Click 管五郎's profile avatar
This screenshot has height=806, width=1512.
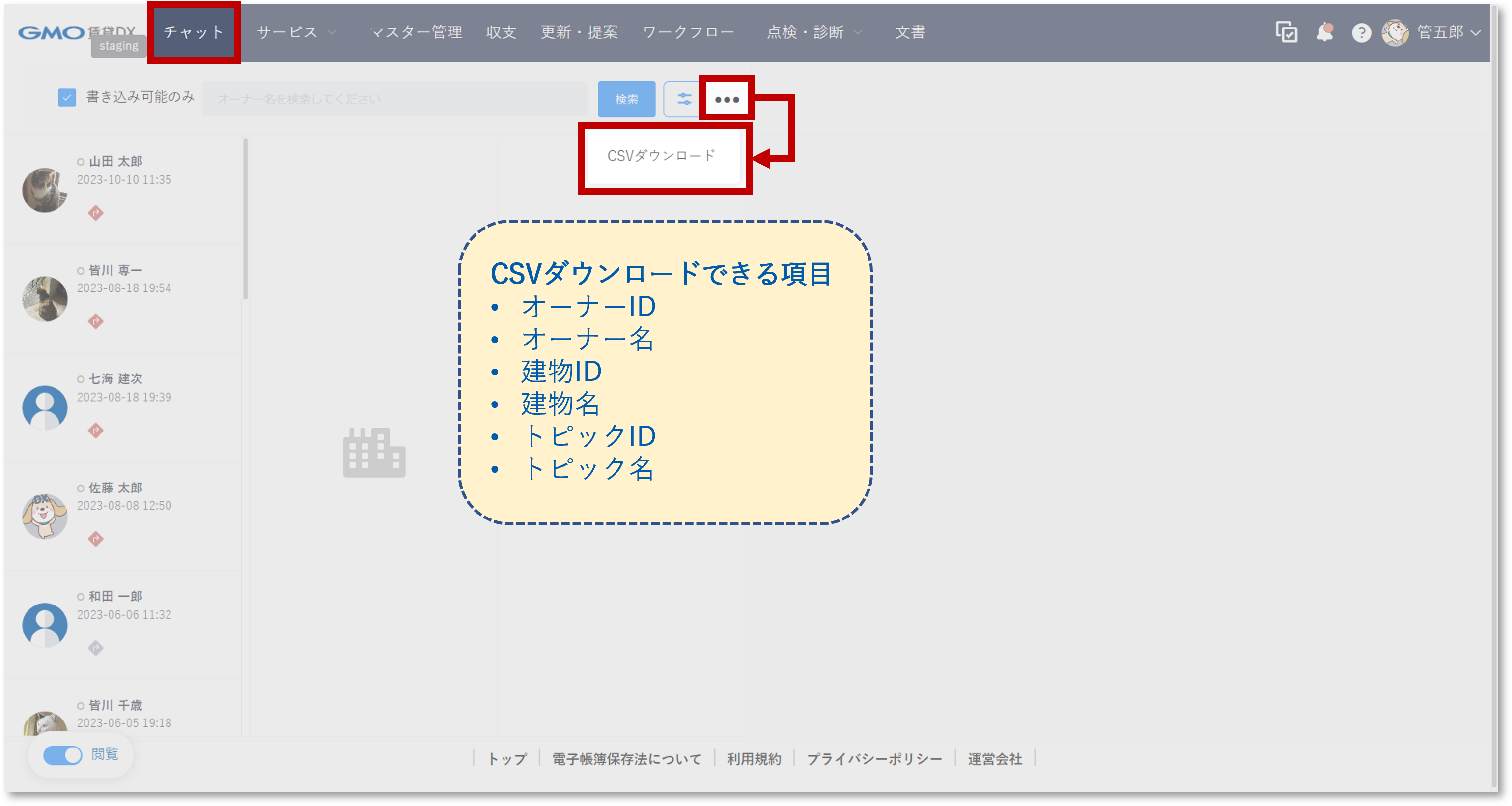(x=1396, y=33)
